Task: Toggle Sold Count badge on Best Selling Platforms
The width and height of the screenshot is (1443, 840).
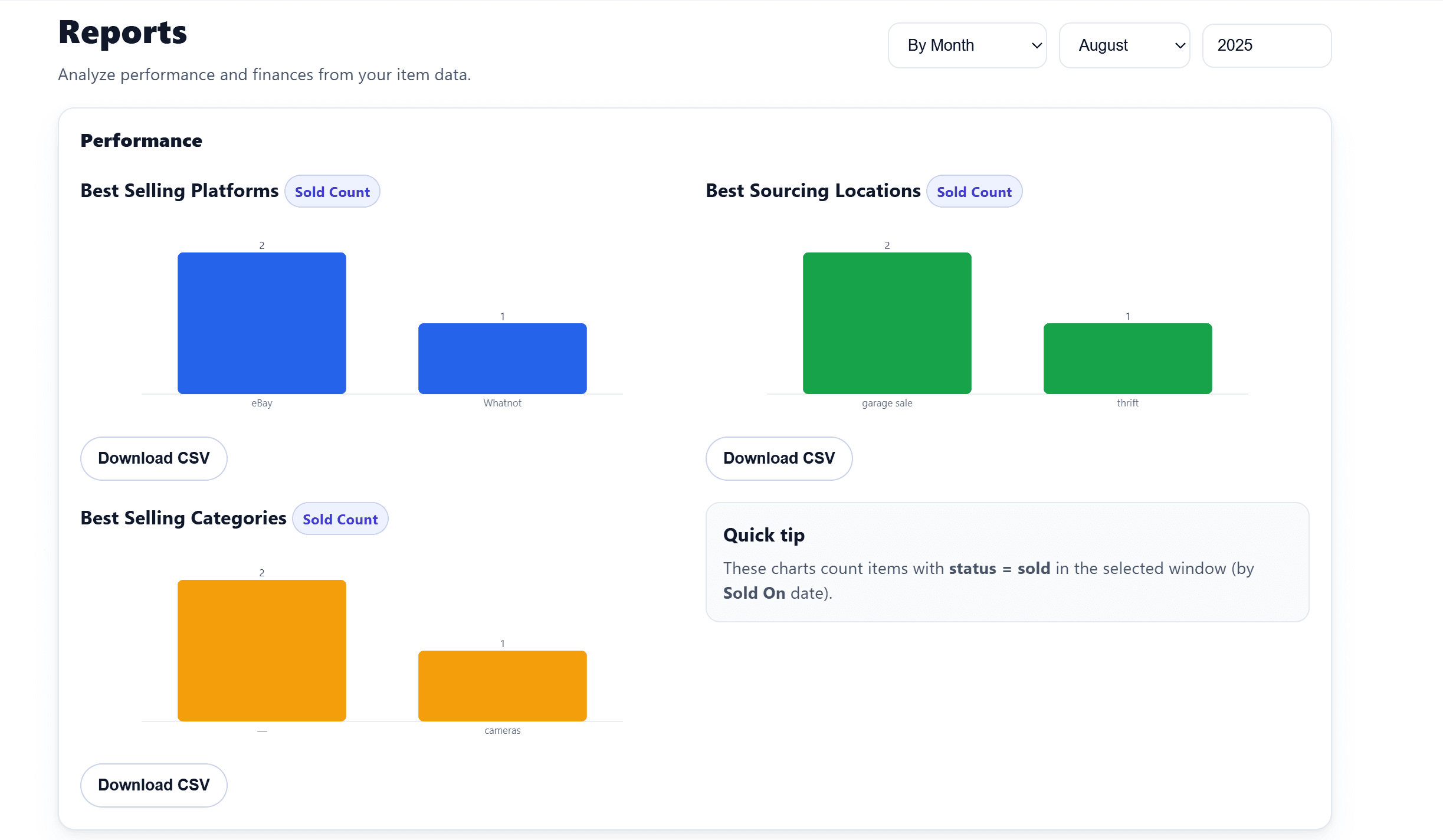Action: [x=332, y=191]
